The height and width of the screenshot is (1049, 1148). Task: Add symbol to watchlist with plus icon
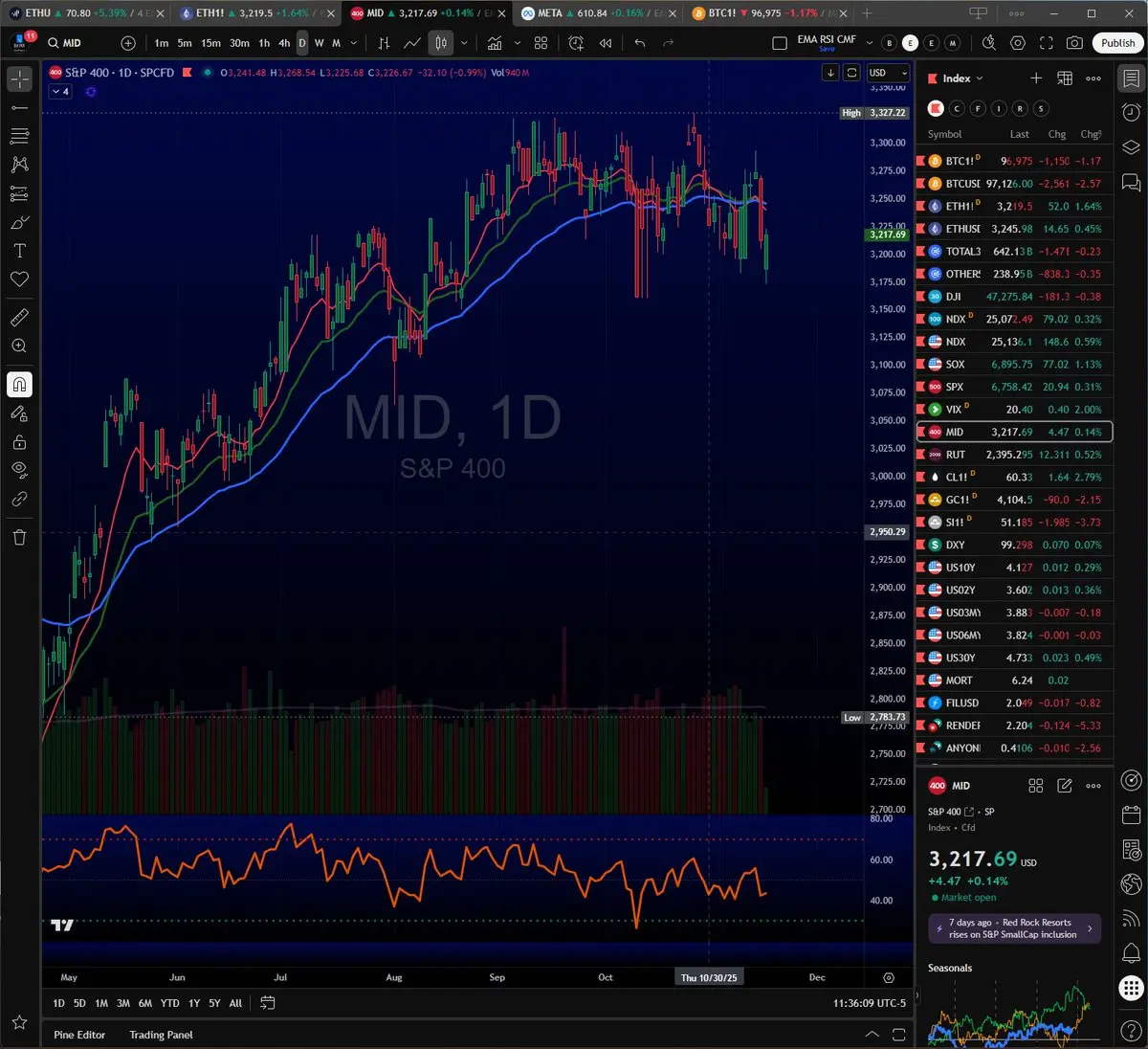tap(1036, 78)
